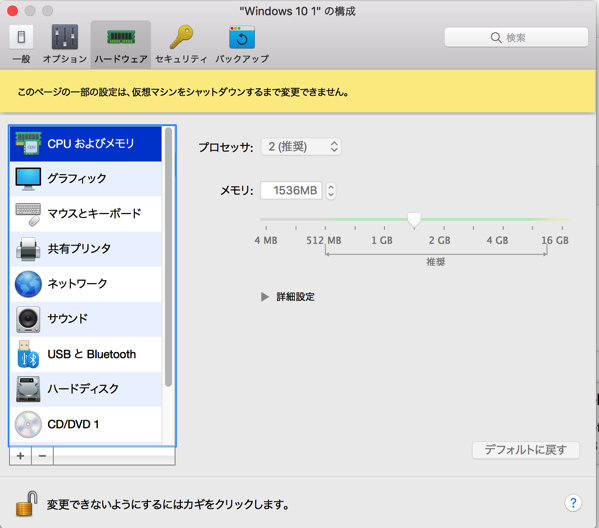The image size is (599, 528).
Task: Click the 512 MB label under the memory slider
Action: (324, 240)
